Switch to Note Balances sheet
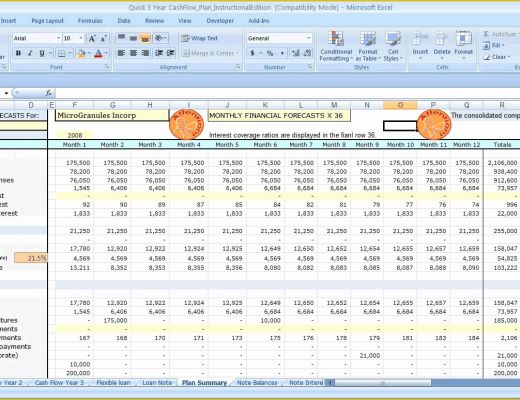Viewport: 520px width, 400px height. (x=257, y=383)
